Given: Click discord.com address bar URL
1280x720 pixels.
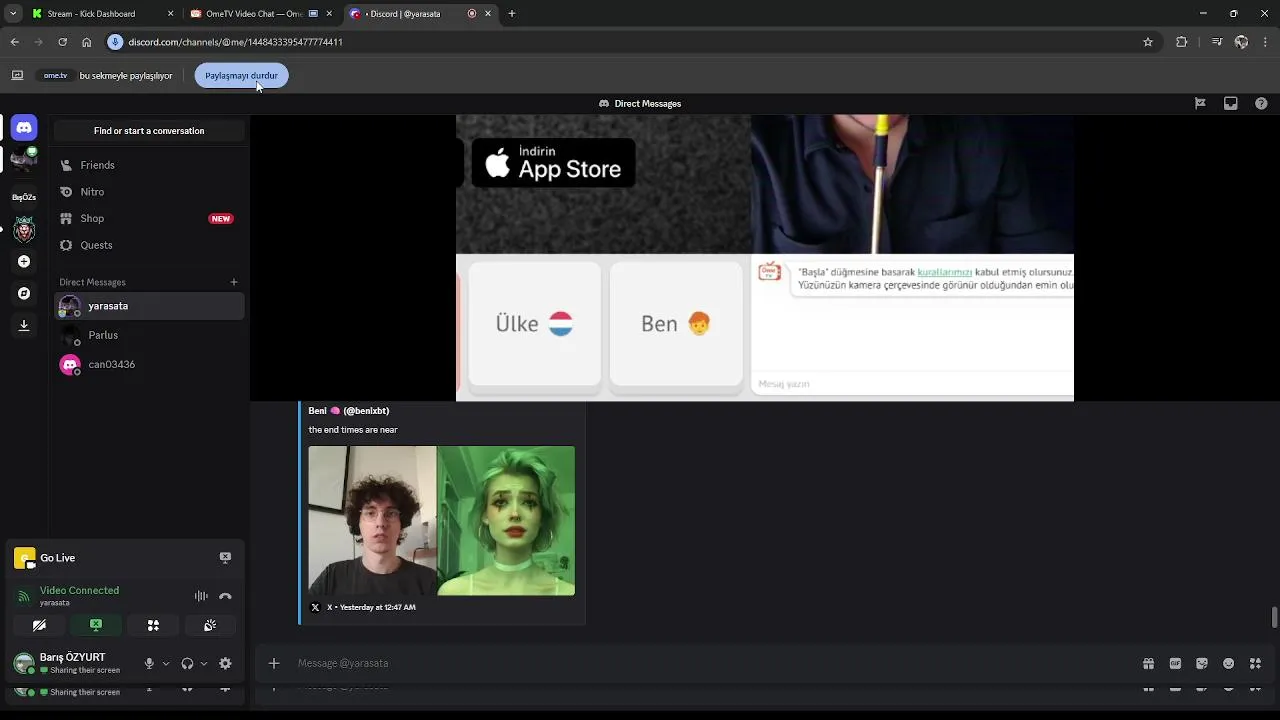Looking at the screenshot, I should click(235, 42).
